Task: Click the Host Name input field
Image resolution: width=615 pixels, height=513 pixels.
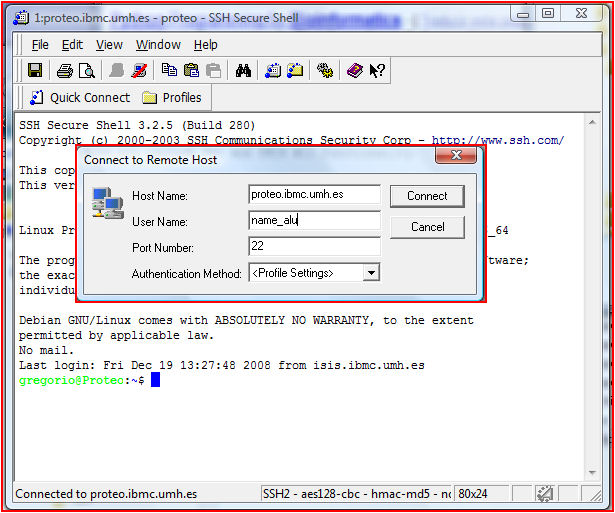Action: coord(315,194)
